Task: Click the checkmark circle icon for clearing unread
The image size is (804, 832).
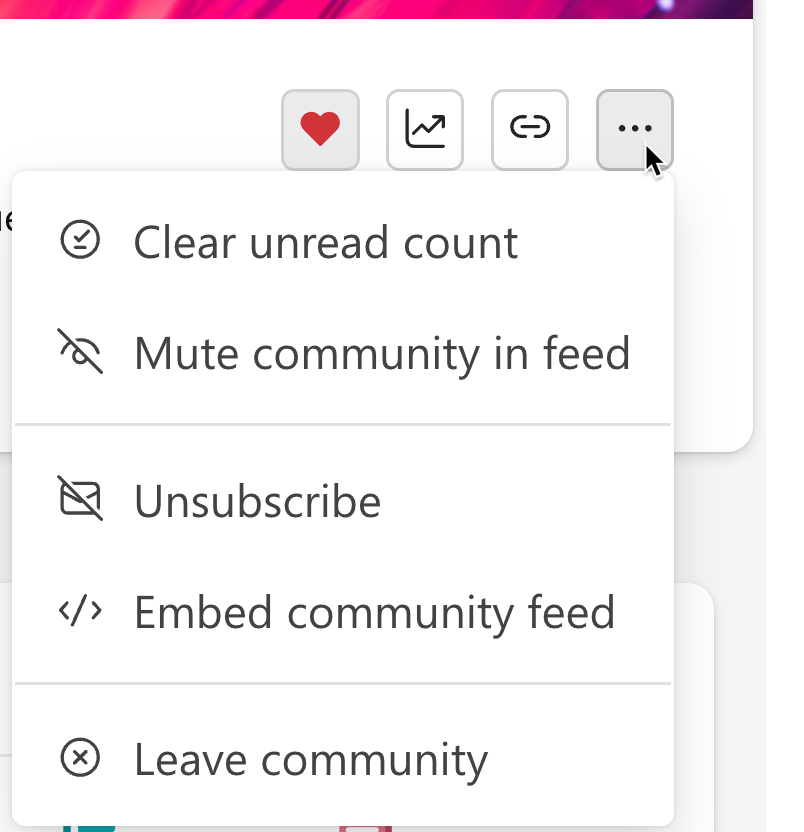Action: click(x=80, y=240)
